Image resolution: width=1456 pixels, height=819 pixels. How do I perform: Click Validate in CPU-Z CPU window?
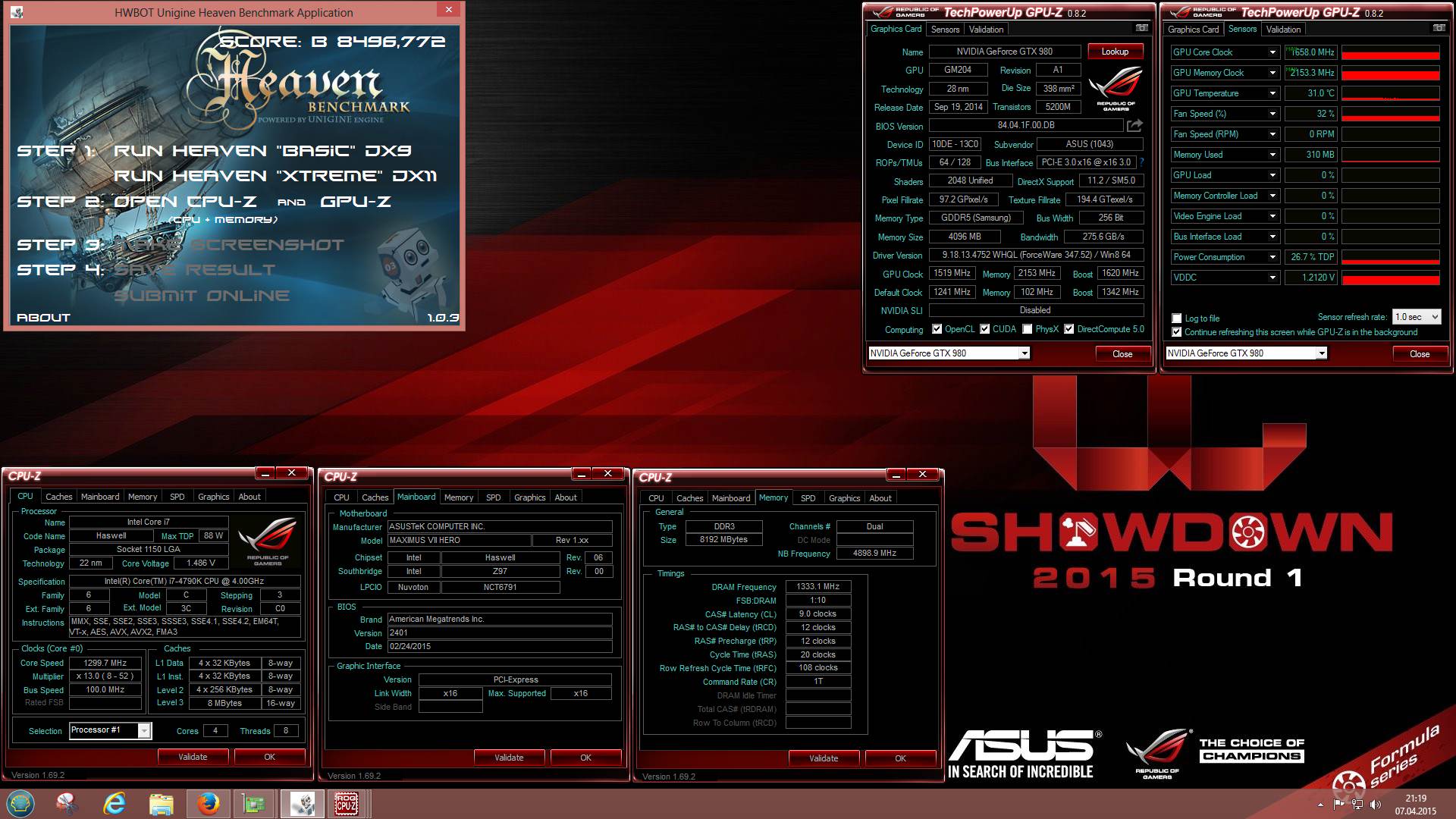tap(193, 757)
